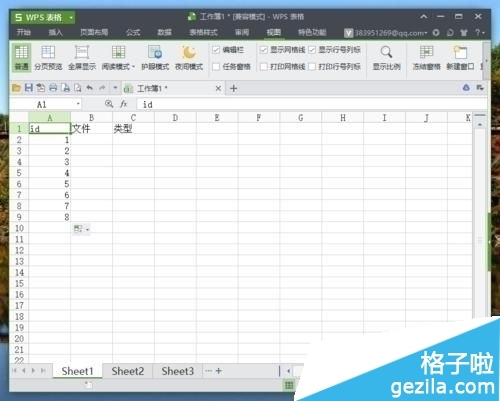Add a new document tab with plus
Screen dimensions: 500x401
tap(234, 89)
